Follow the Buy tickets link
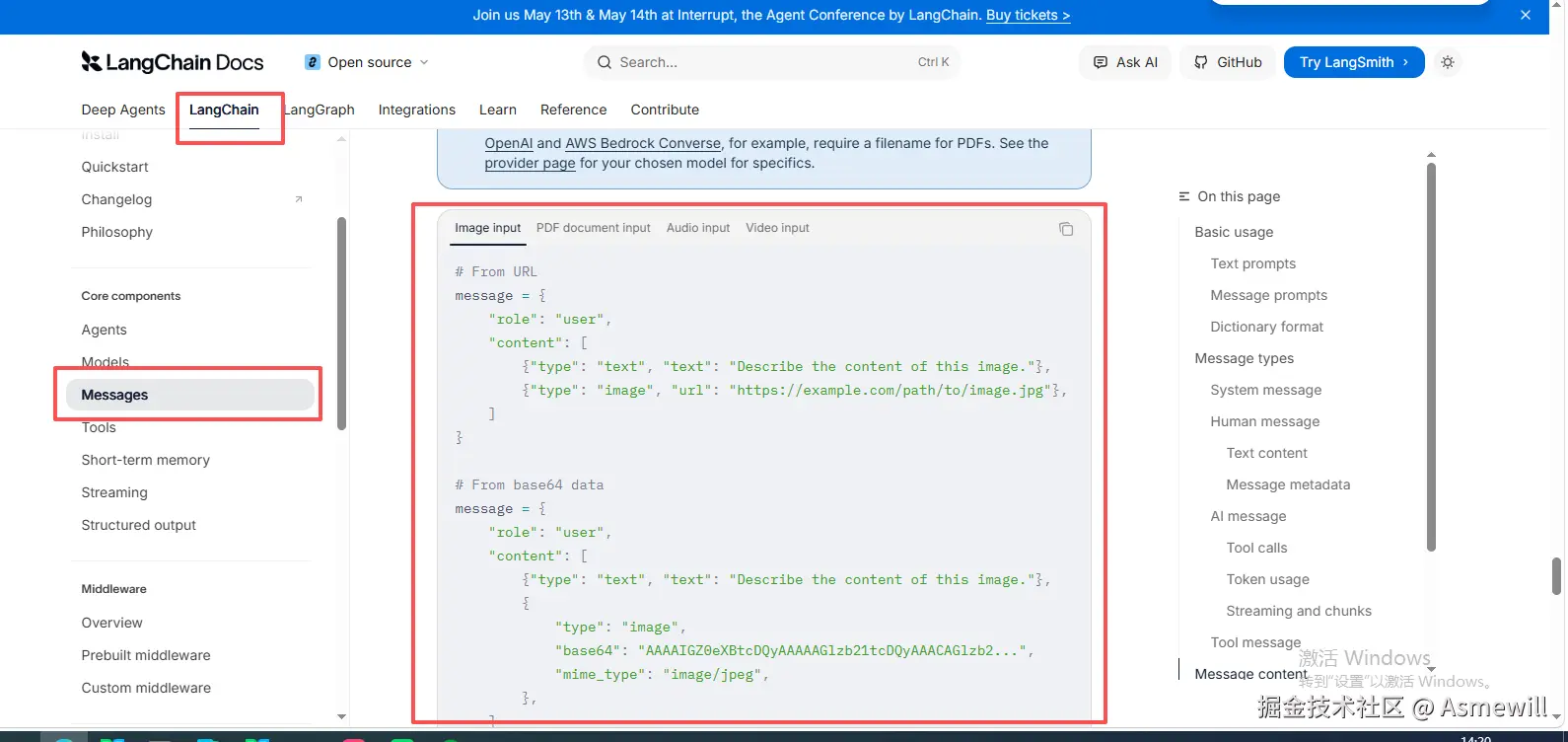Viewport: 1568px width, 742px height. click(1028, 15)
